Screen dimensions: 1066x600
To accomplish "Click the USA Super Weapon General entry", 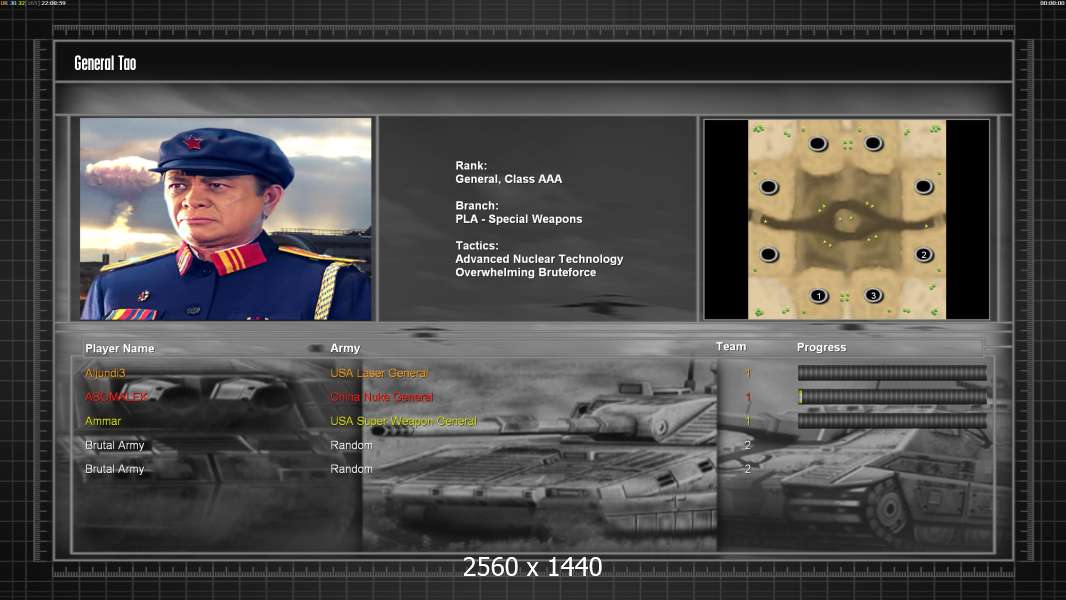I will click(403, 421).
